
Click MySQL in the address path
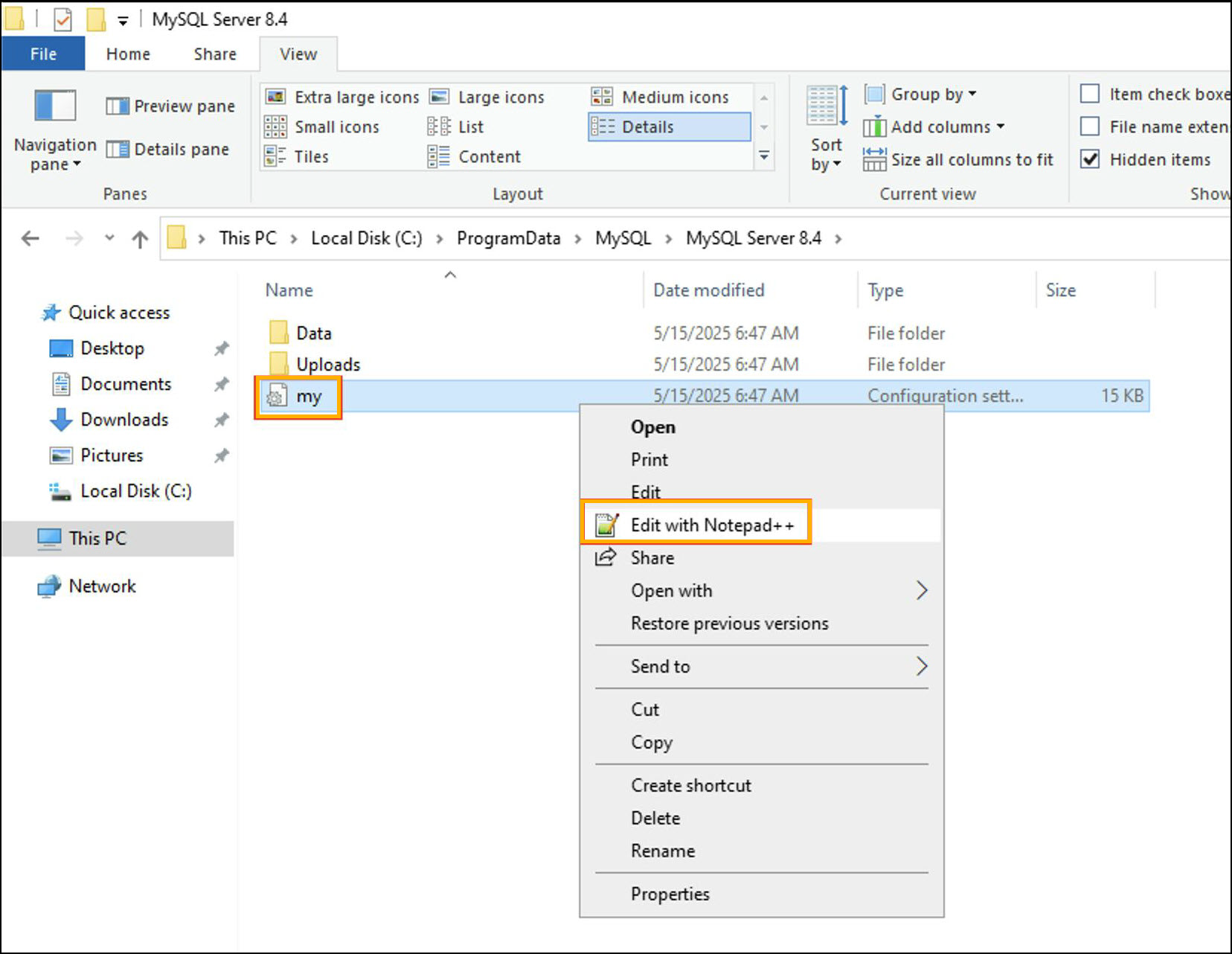pos(623,239)
